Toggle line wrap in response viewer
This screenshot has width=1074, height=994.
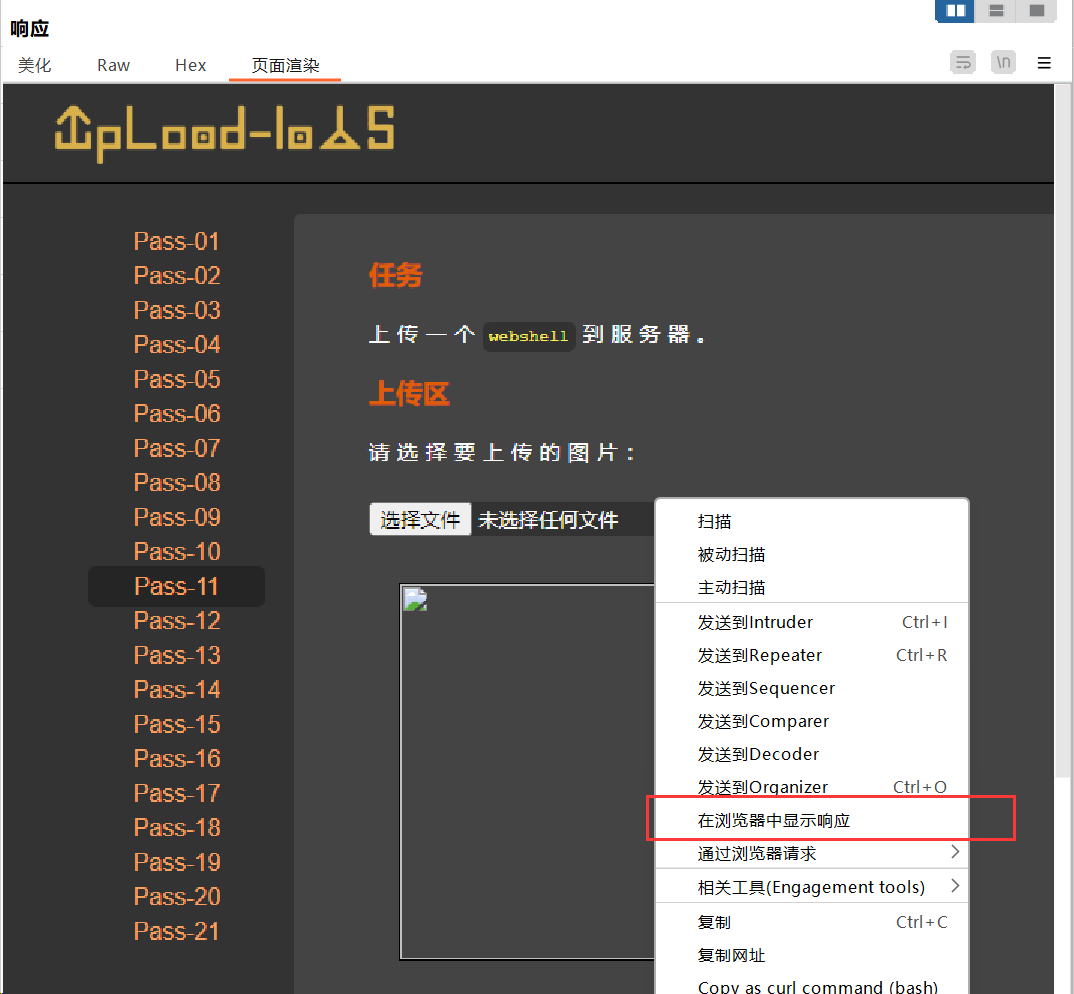click(x=962, y=63)
